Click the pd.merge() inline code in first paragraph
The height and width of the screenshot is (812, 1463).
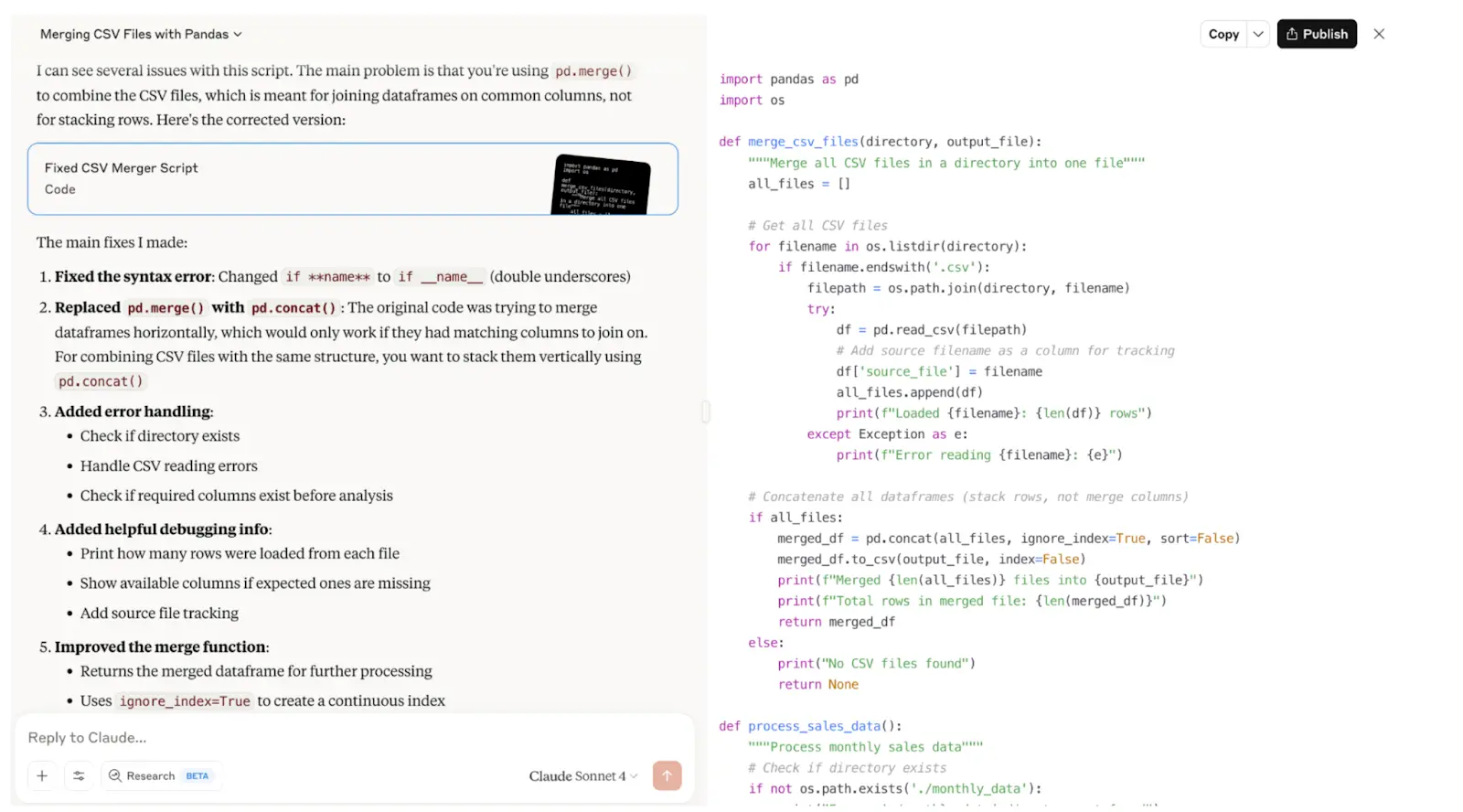click(593, 70)
